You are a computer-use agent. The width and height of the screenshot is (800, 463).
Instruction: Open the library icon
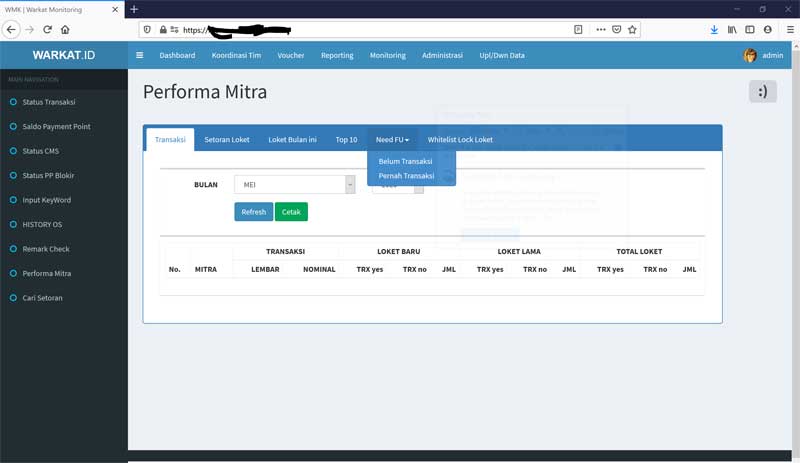(x=732, y=30)
